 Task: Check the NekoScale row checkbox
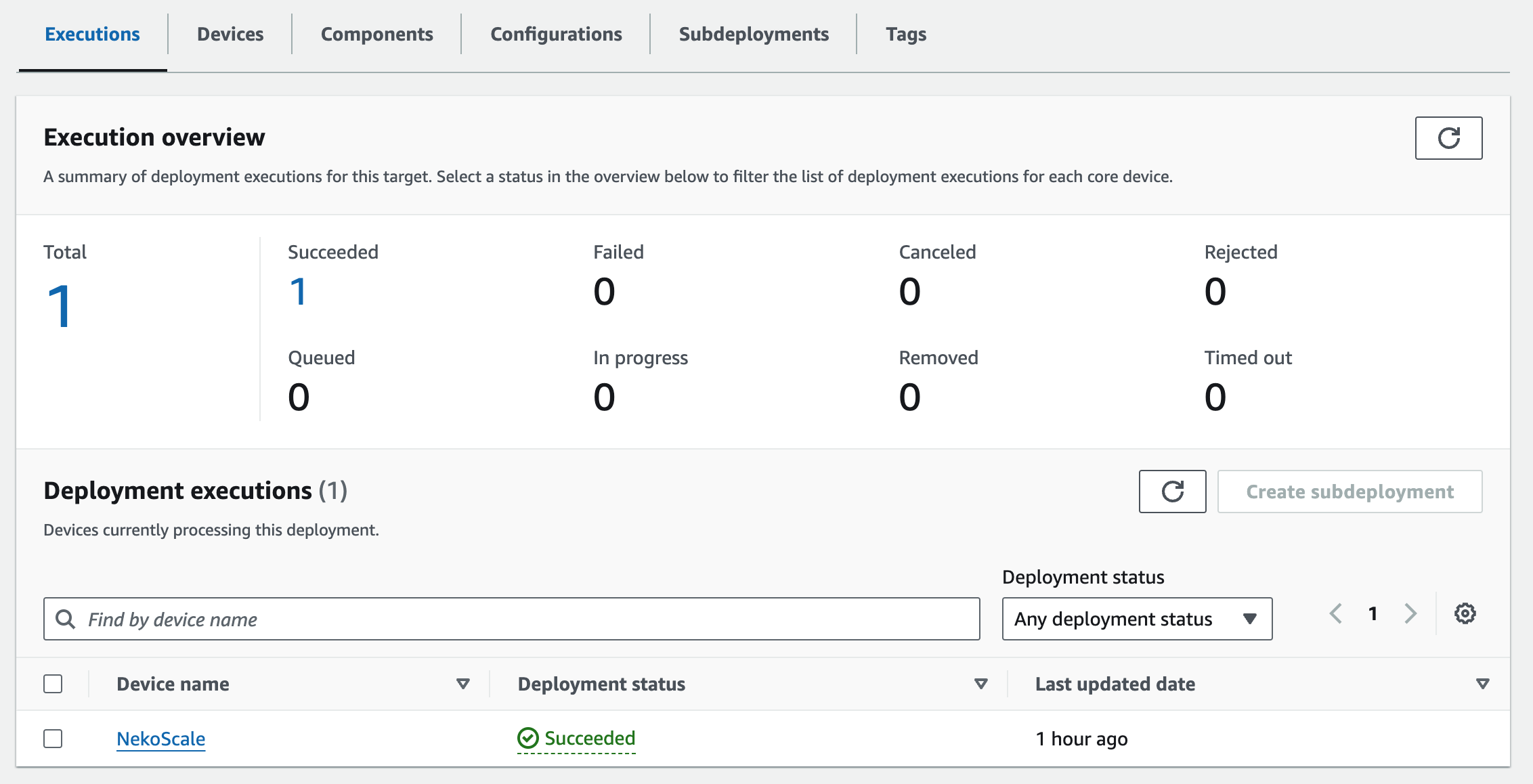click(x=53, y=738)
